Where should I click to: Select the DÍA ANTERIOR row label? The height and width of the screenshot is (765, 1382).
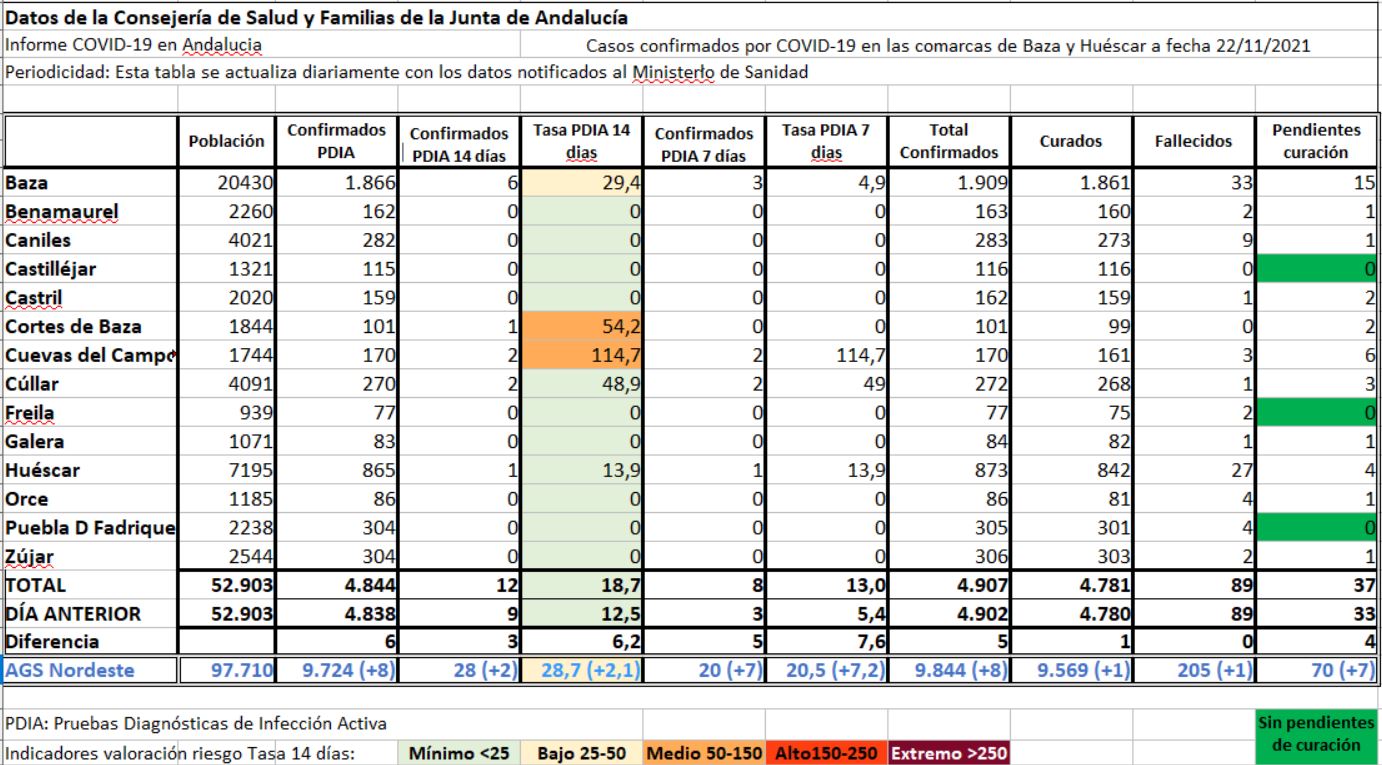tap(90, 613)
